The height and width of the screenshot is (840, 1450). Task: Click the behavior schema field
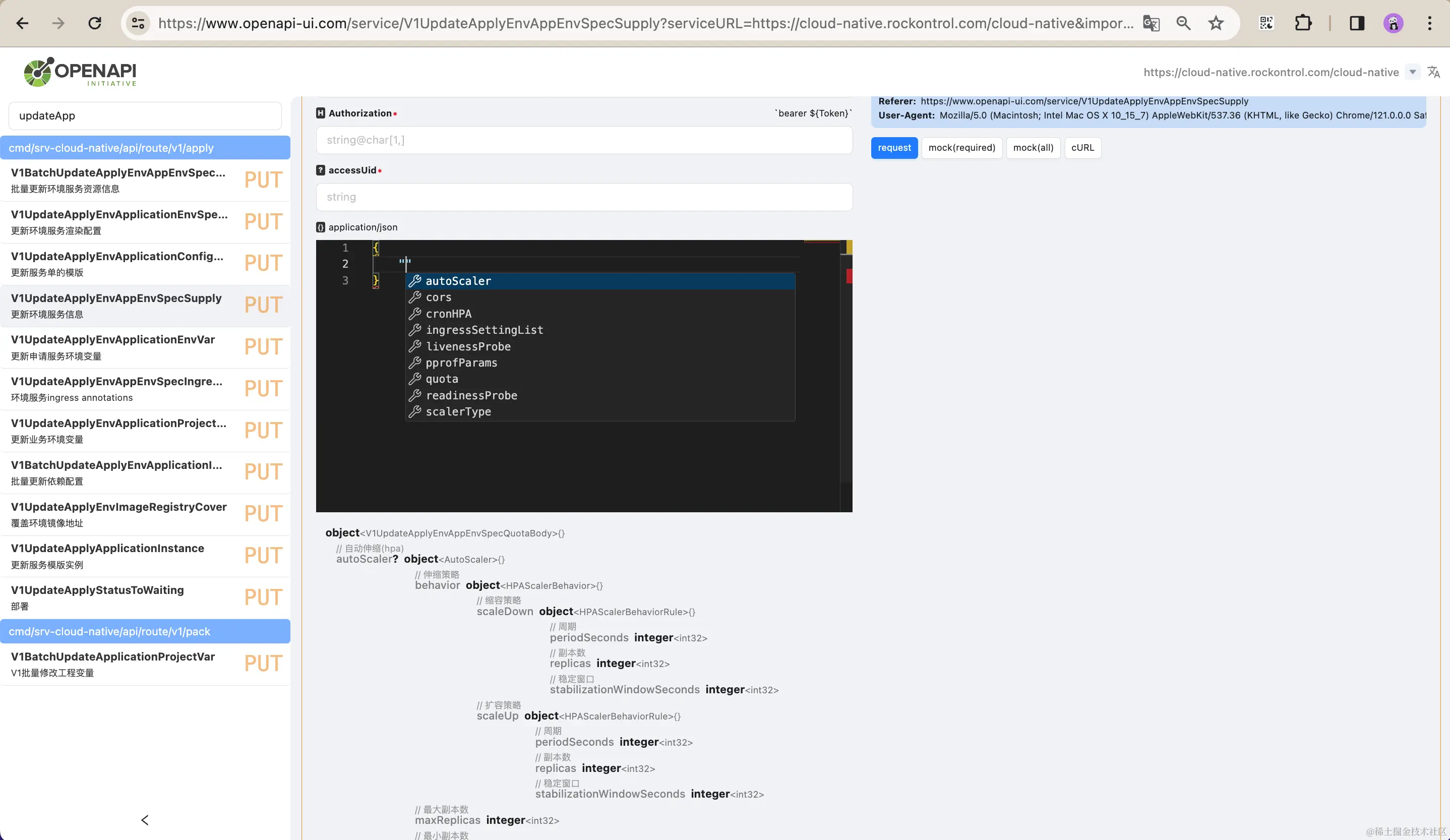(437, 586)
